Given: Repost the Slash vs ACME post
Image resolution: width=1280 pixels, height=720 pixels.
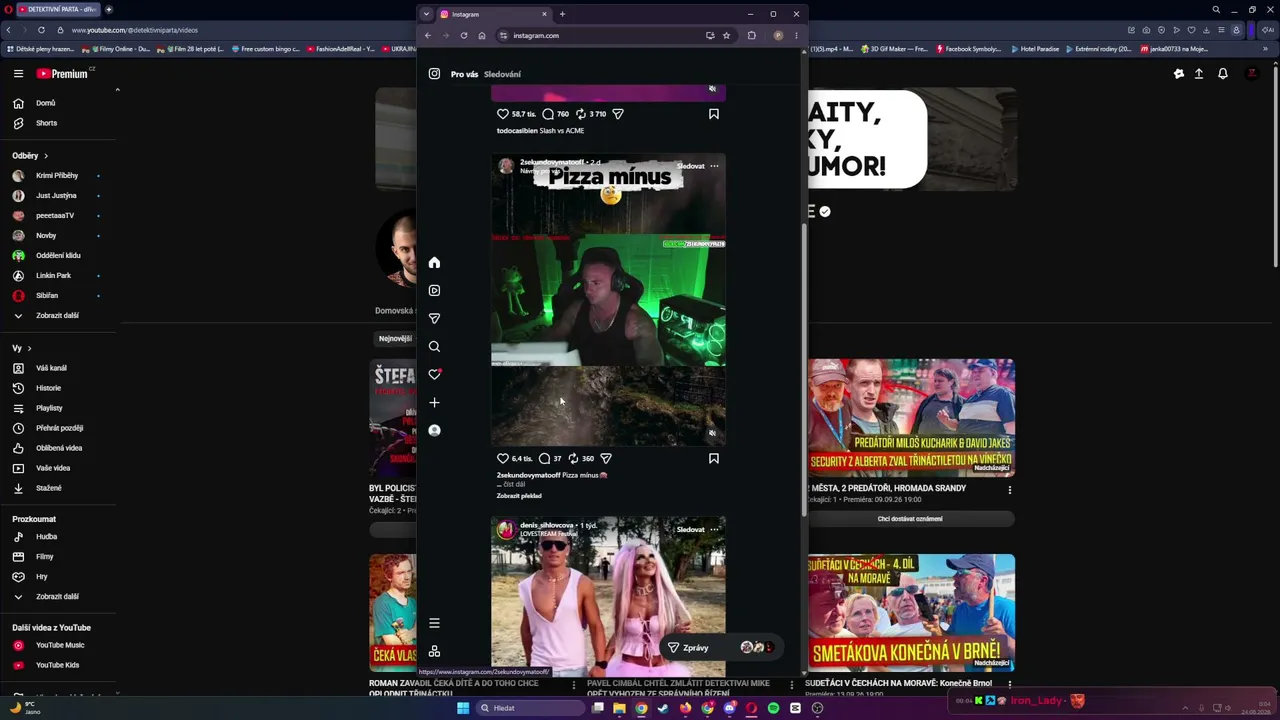Looking at the screenshot, I should 581,114.
